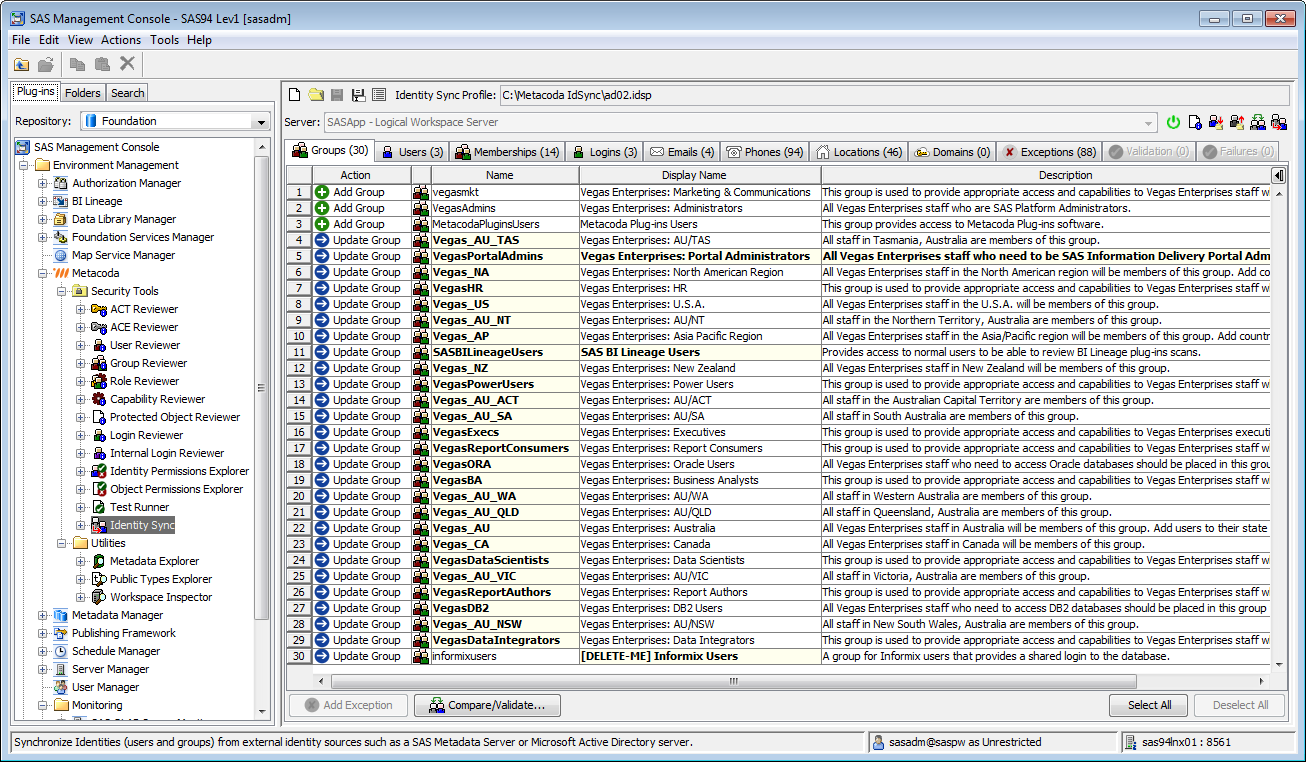Click Add Group plus icon for vegasmkt
The image size is (1306, 762).
[322, 192]
